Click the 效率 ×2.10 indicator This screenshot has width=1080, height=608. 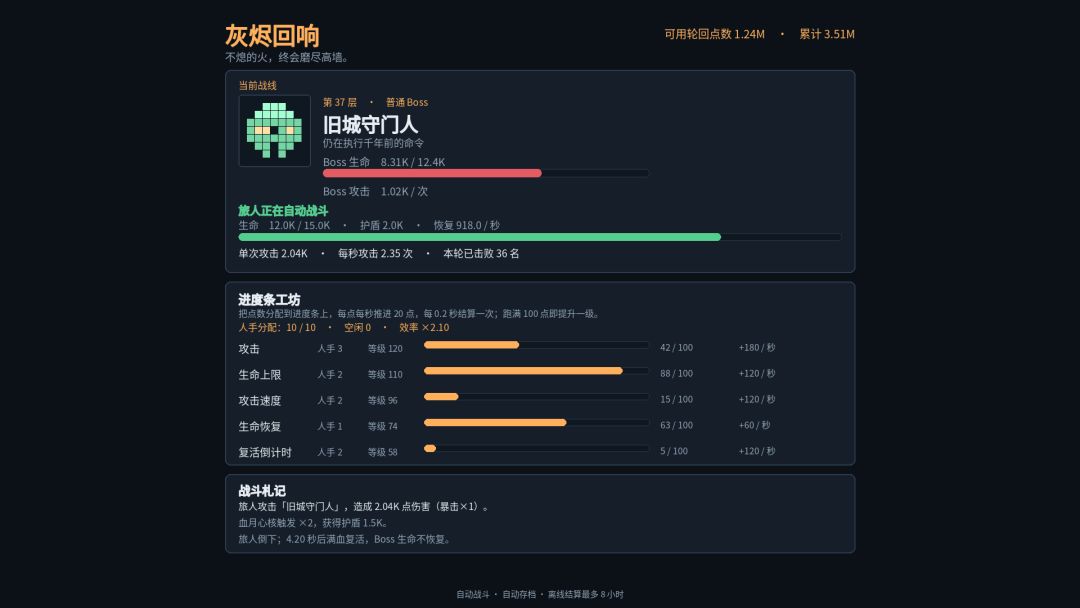[x=424, y=328]
